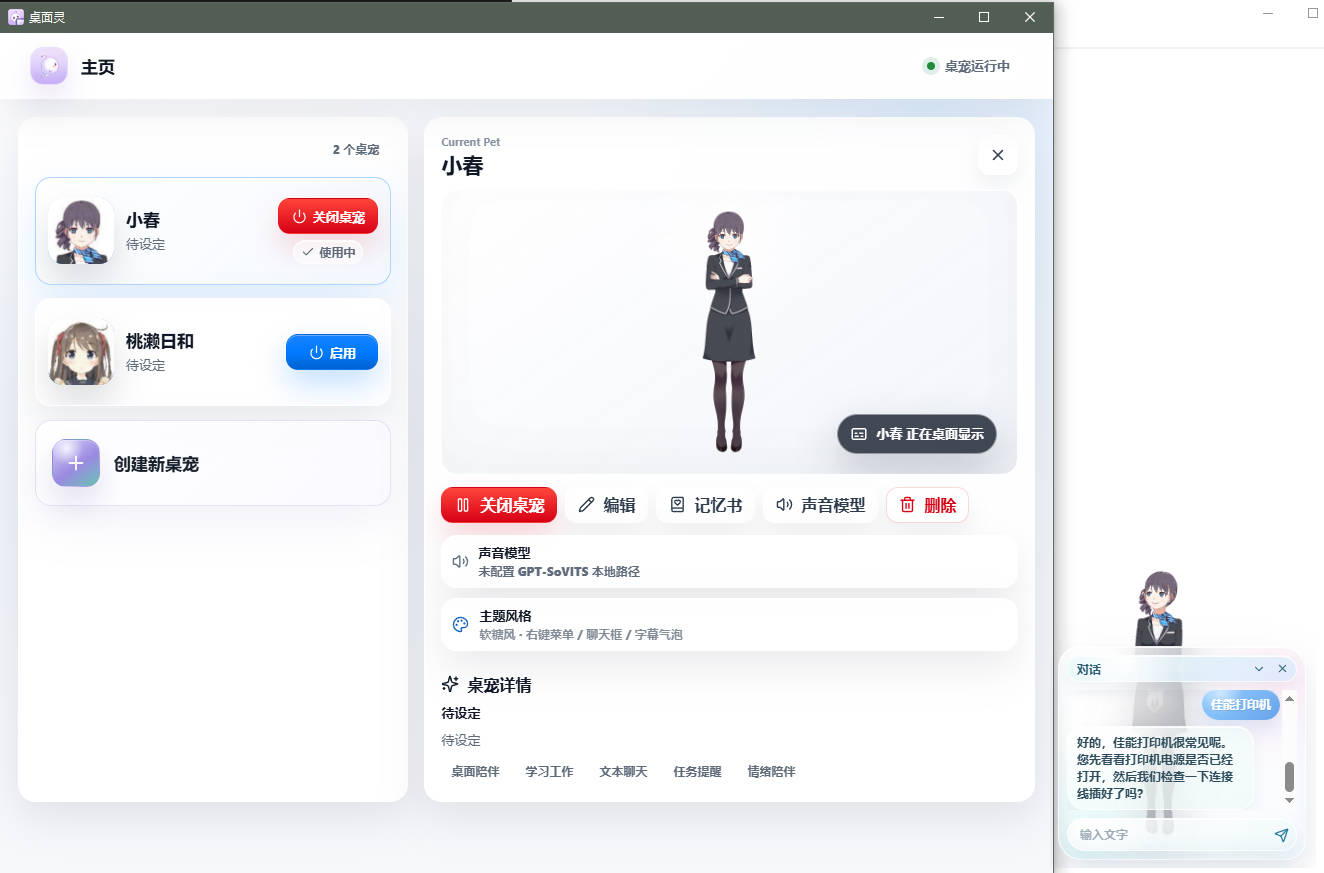Click the 主页 header title
The image size is (1324, 873).
pos(98,67)
